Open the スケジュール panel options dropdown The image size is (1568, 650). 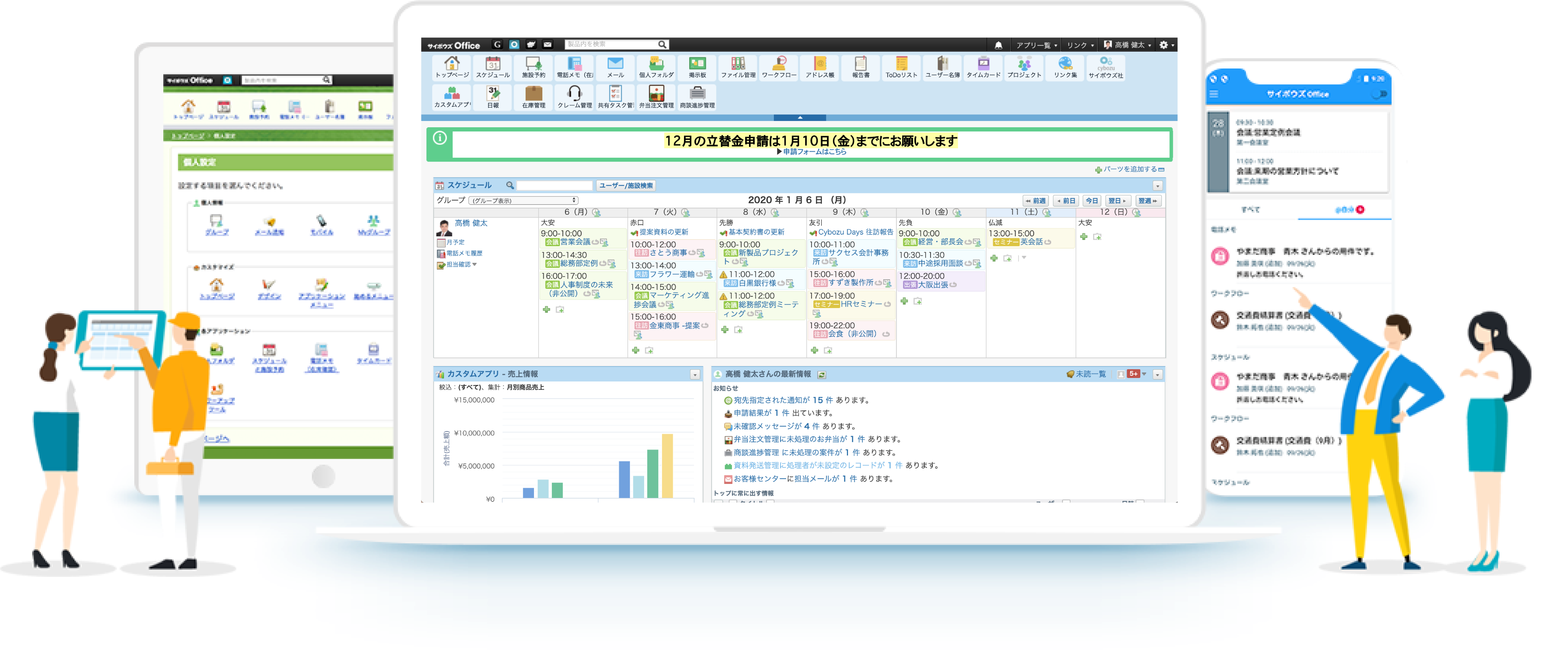tap(1157, 186)
